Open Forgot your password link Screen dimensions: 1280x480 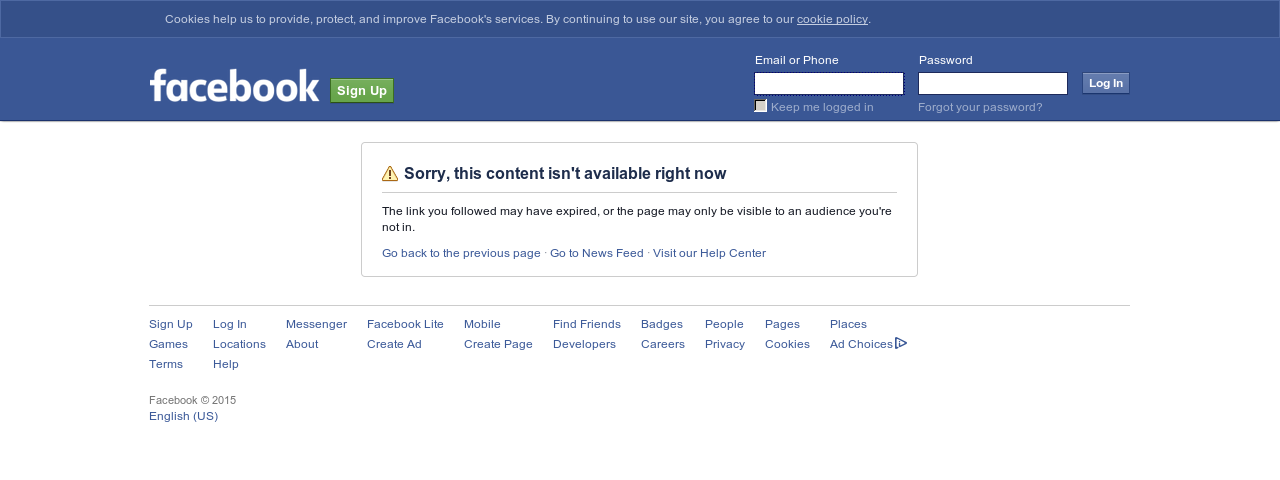[x=980, y=107]
